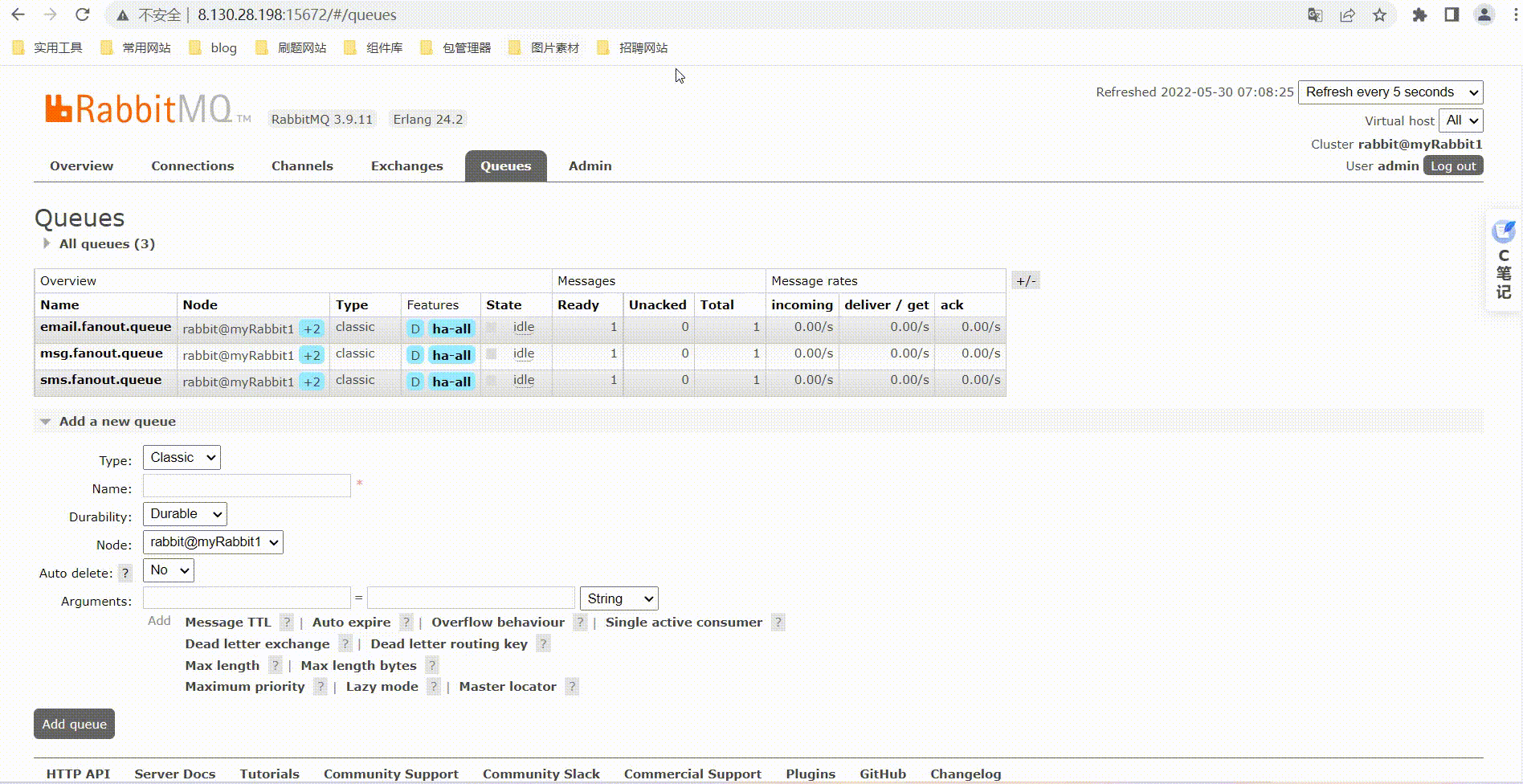Click the ha-all policy tag for msg.fanout.queue

[451, 355]
